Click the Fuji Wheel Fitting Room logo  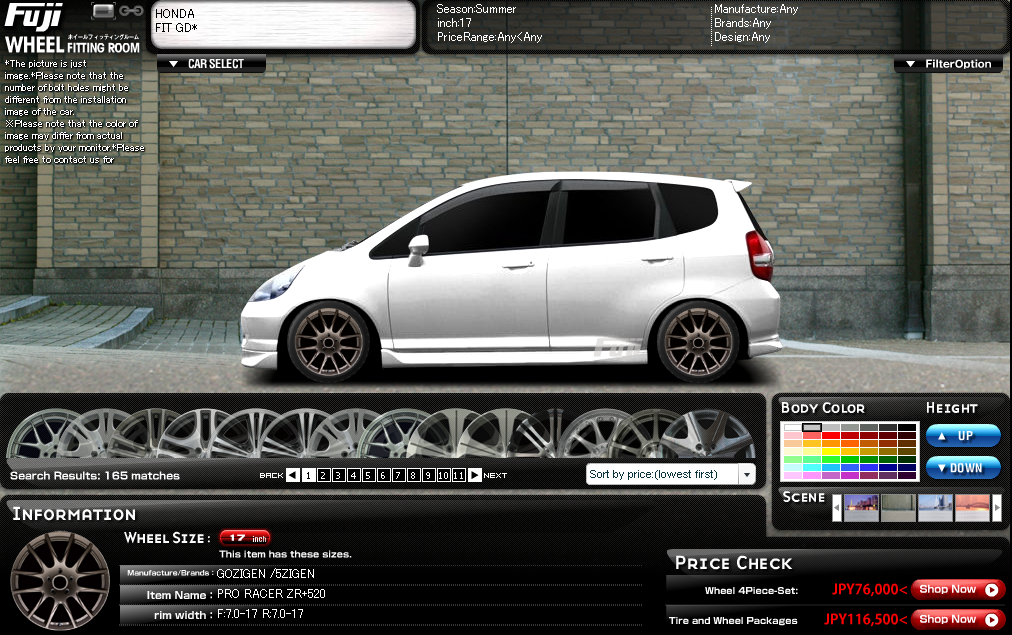(x=71, y=29)
